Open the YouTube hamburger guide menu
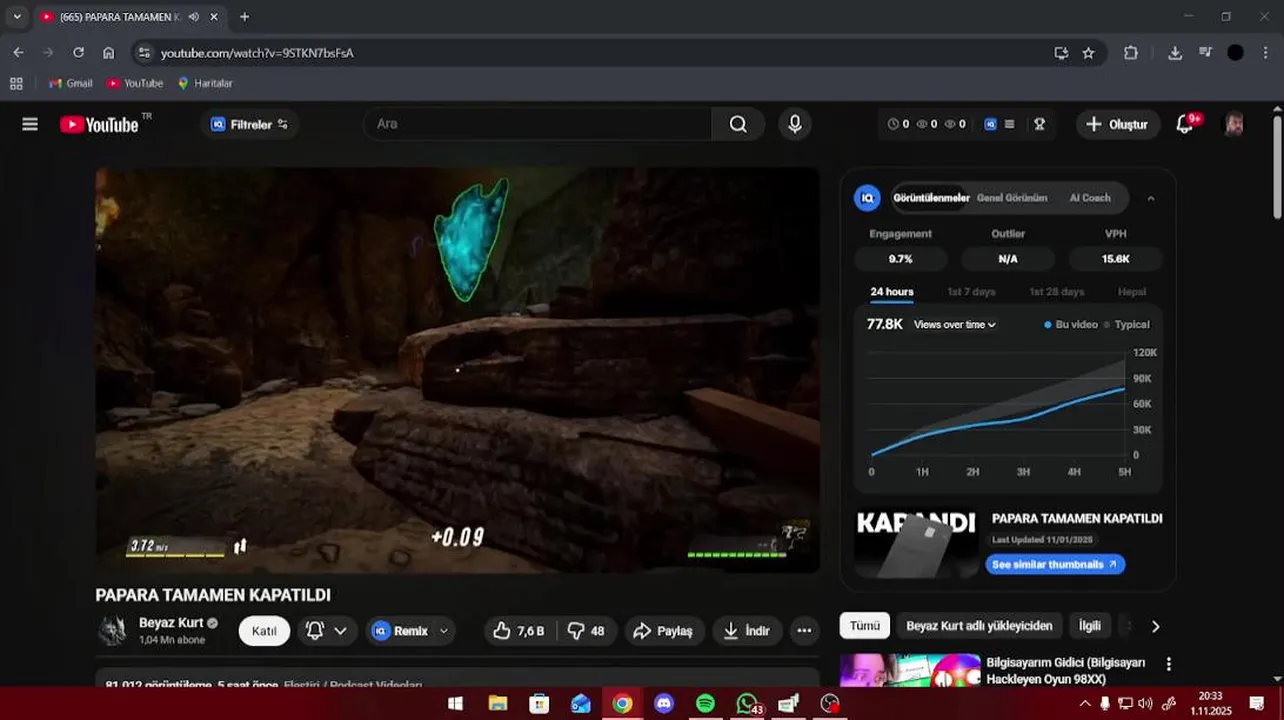 point(30,124)
